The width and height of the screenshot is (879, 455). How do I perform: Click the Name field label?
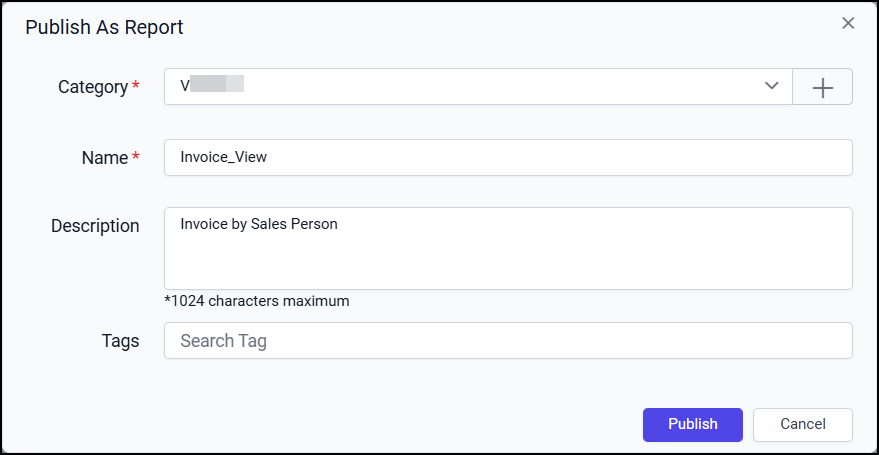tap(104, 157)
